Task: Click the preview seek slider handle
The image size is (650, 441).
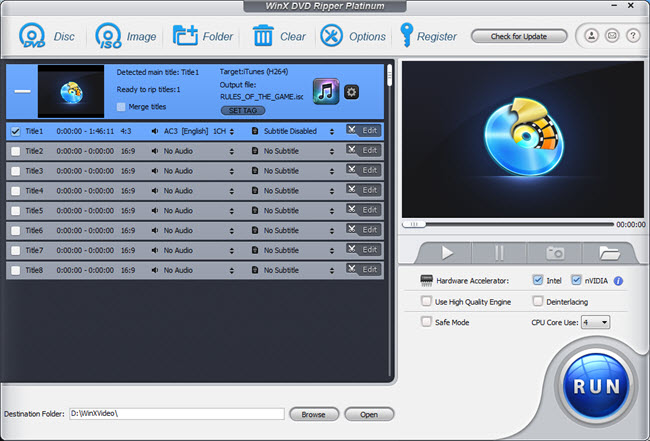Action: (414, 224)
